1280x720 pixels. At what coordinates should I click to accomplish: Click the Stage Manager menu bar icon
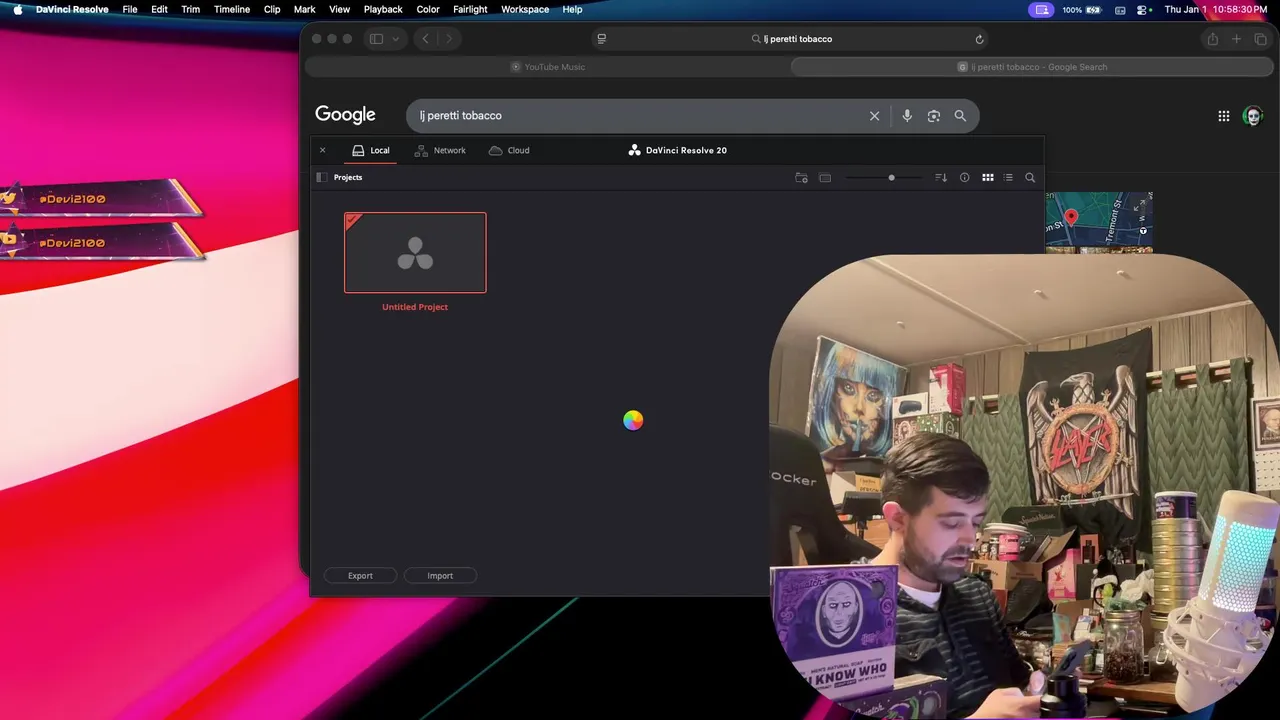(x=1120, y=9)
